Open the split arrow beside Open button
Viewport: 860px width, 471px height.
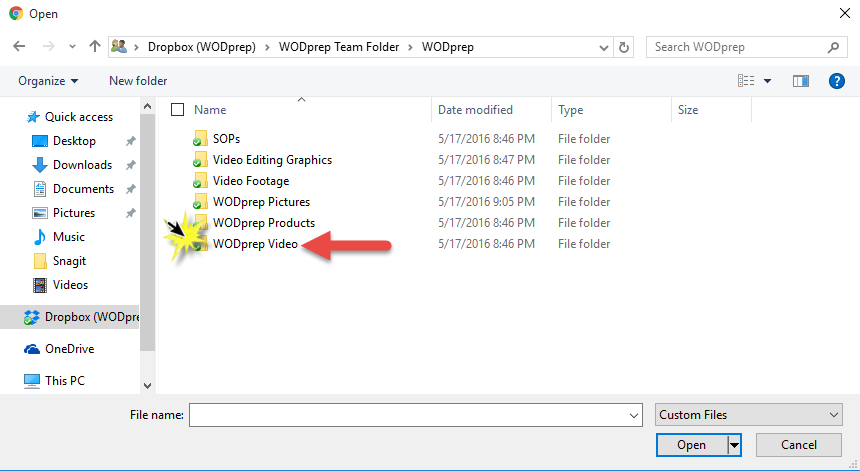[x=734, y=445]
